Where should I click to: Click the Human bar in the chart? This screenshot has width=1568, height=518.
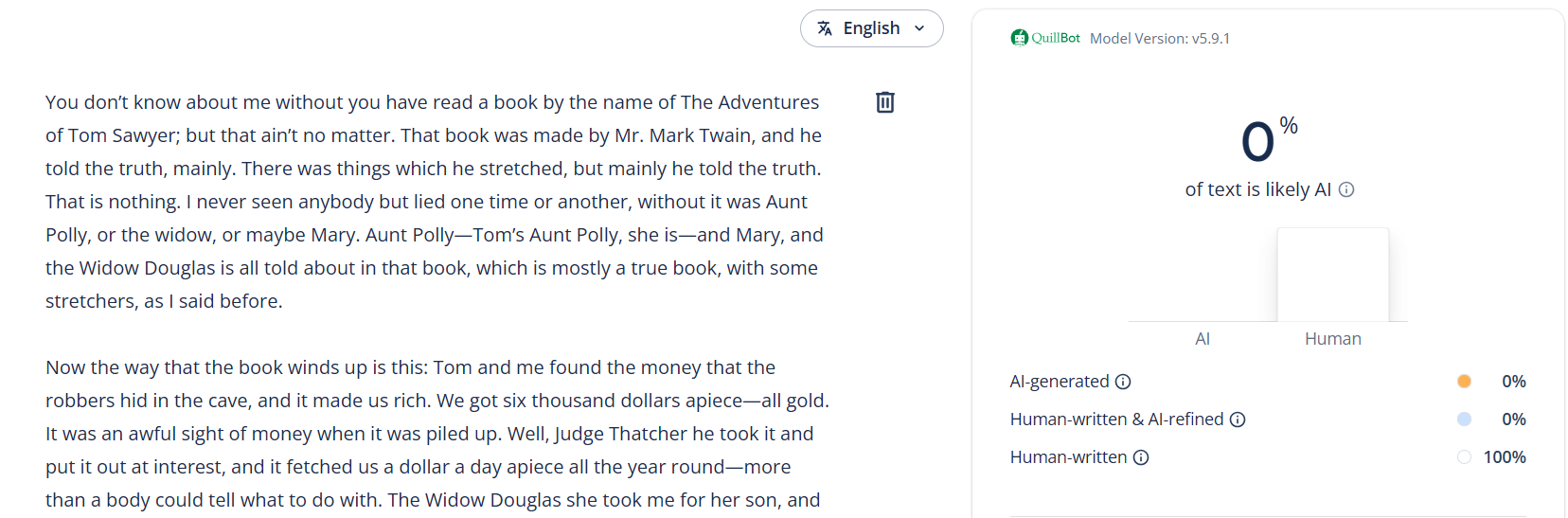(1332, 275)
